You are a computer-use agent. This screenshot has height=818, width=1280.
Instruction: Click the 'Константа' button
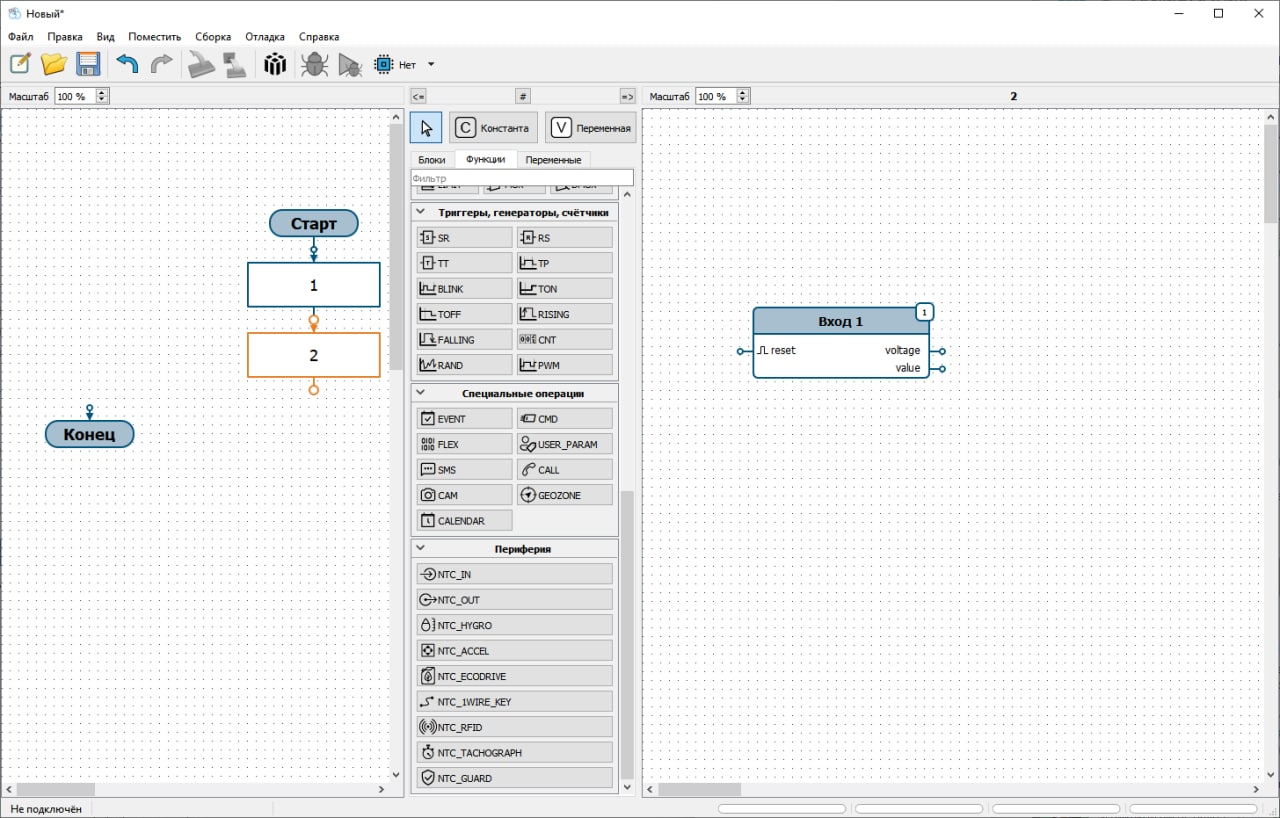coord(493,128)
